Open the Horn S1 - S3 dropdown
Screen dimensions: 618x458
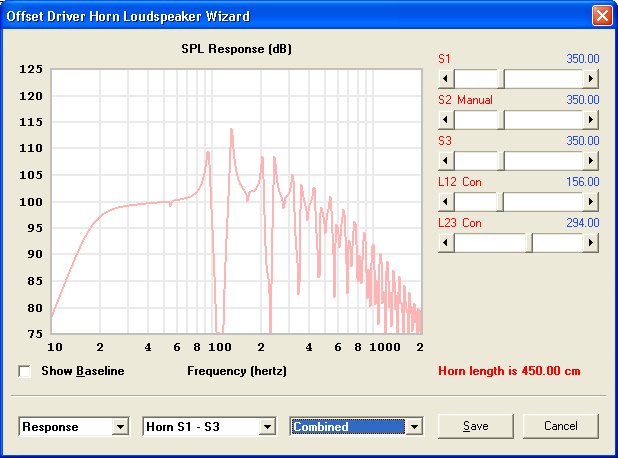[x=267, y=426]
